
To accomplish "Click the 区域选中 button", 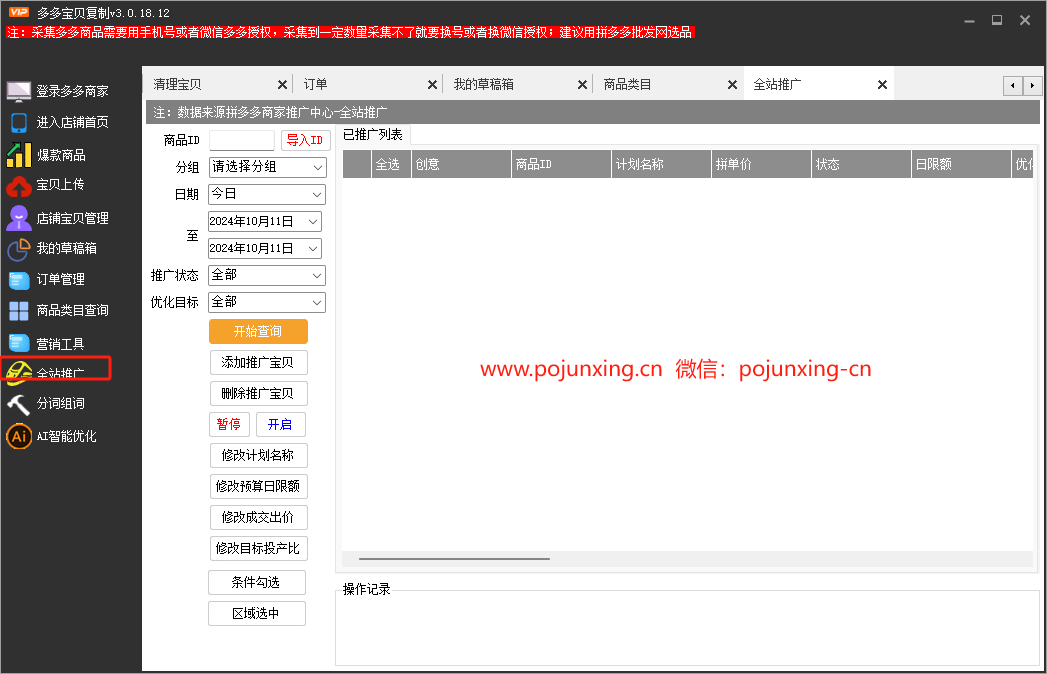I will [x=257, y=613].
